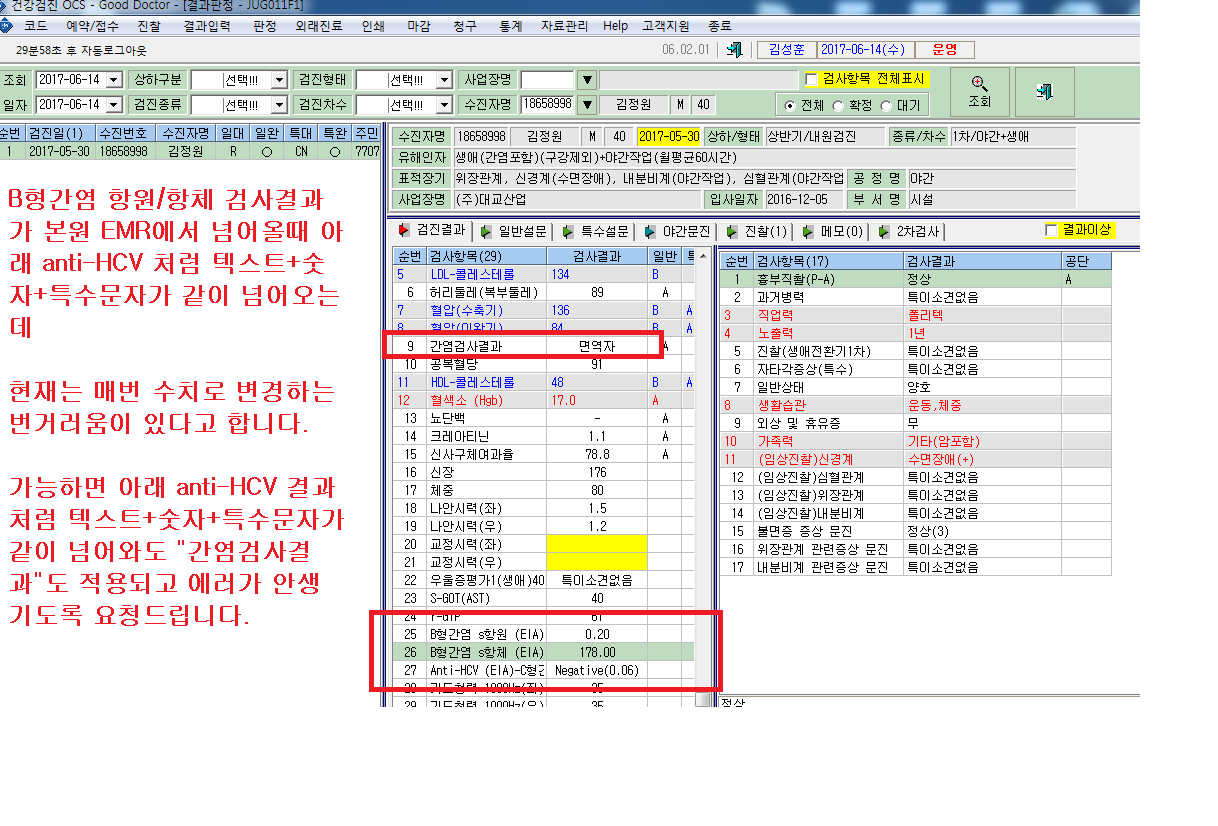Select the 김정원 patient row in list

tap(190, 152)
